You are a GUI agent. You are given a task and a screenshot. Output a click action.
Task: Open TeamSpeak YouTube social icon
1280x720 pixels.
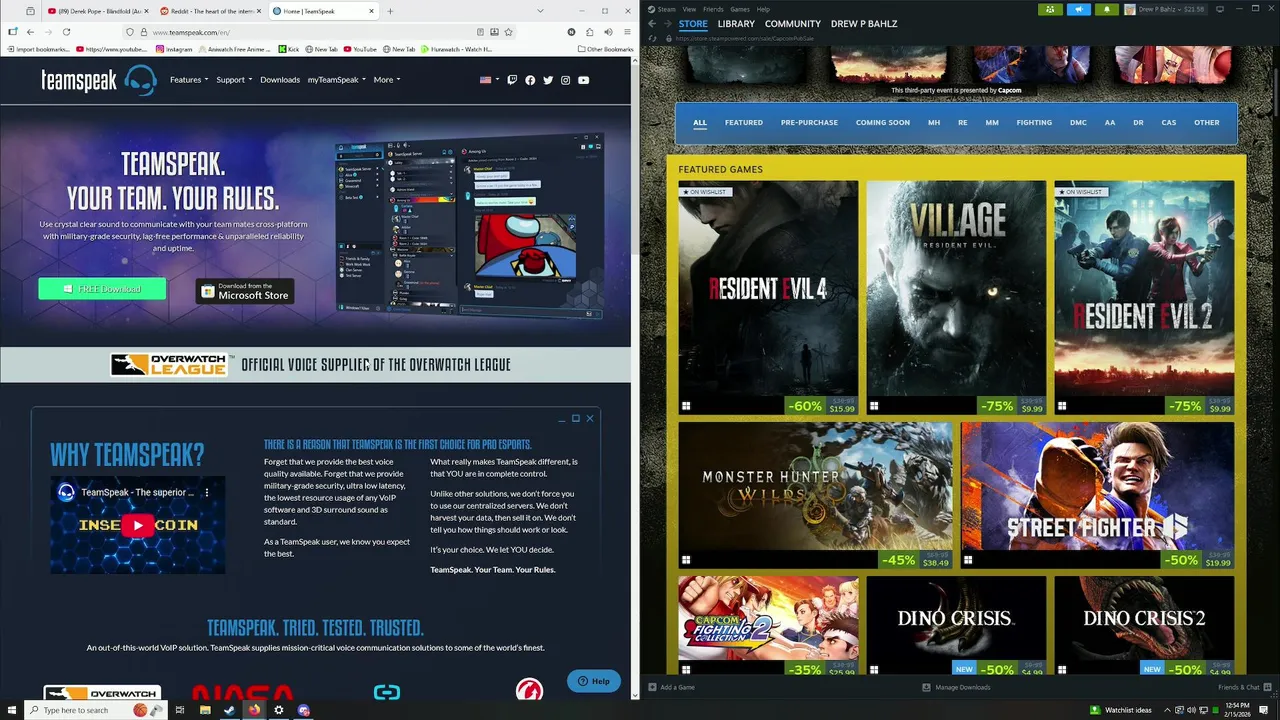[x=583, y=80]
